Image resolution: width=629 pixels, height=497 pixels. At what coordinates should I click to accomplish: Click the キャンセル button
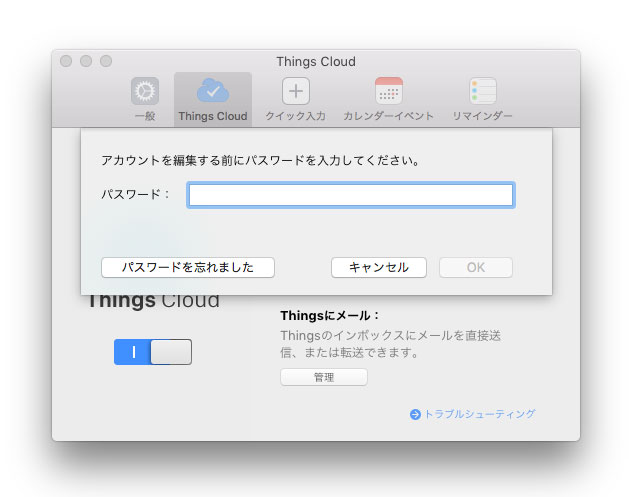(379, 268)
